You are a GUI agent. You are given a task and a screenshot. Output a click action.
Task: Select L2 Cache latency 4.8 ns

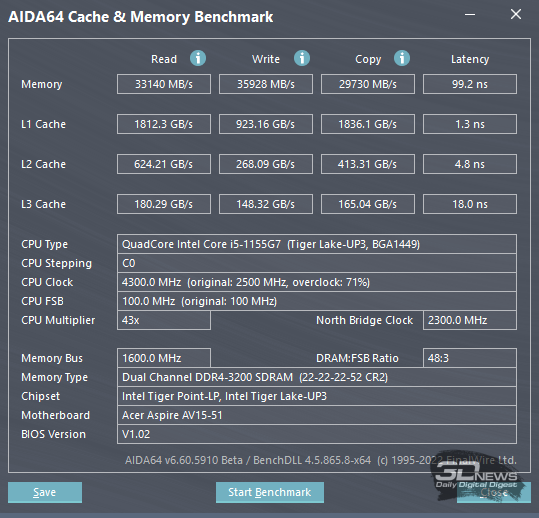click(x=470, y=164)
